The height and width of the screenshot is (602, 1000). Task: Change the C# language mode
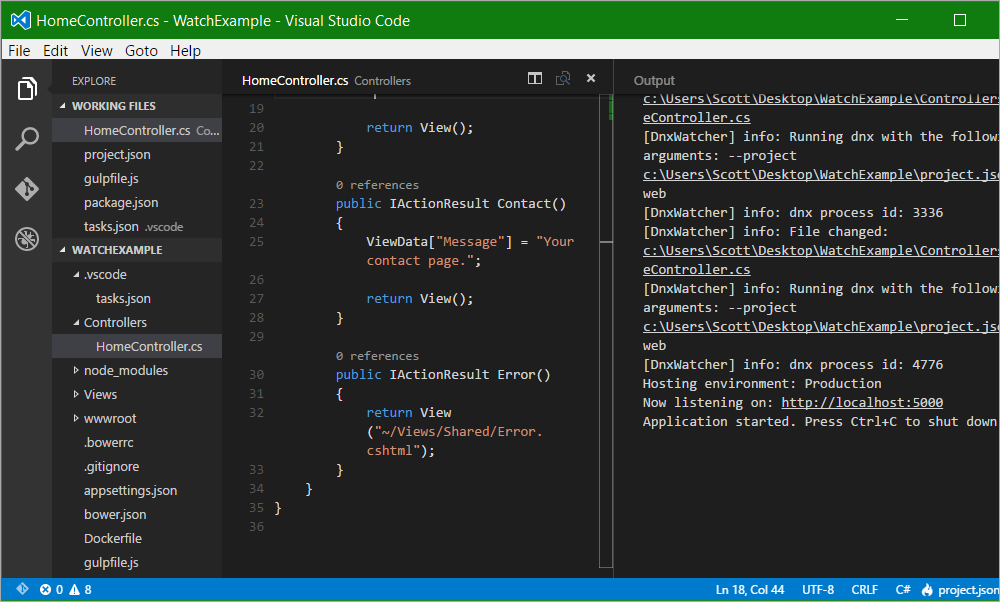pos(902,590)
